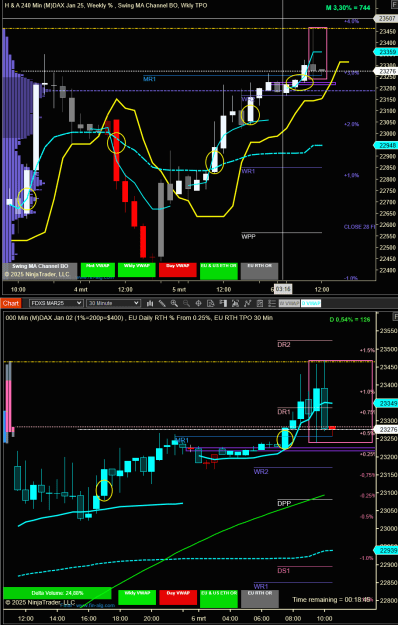Click '4 mrt' on 240 Min time axis

pyautogui.click(x=80, y=289)
